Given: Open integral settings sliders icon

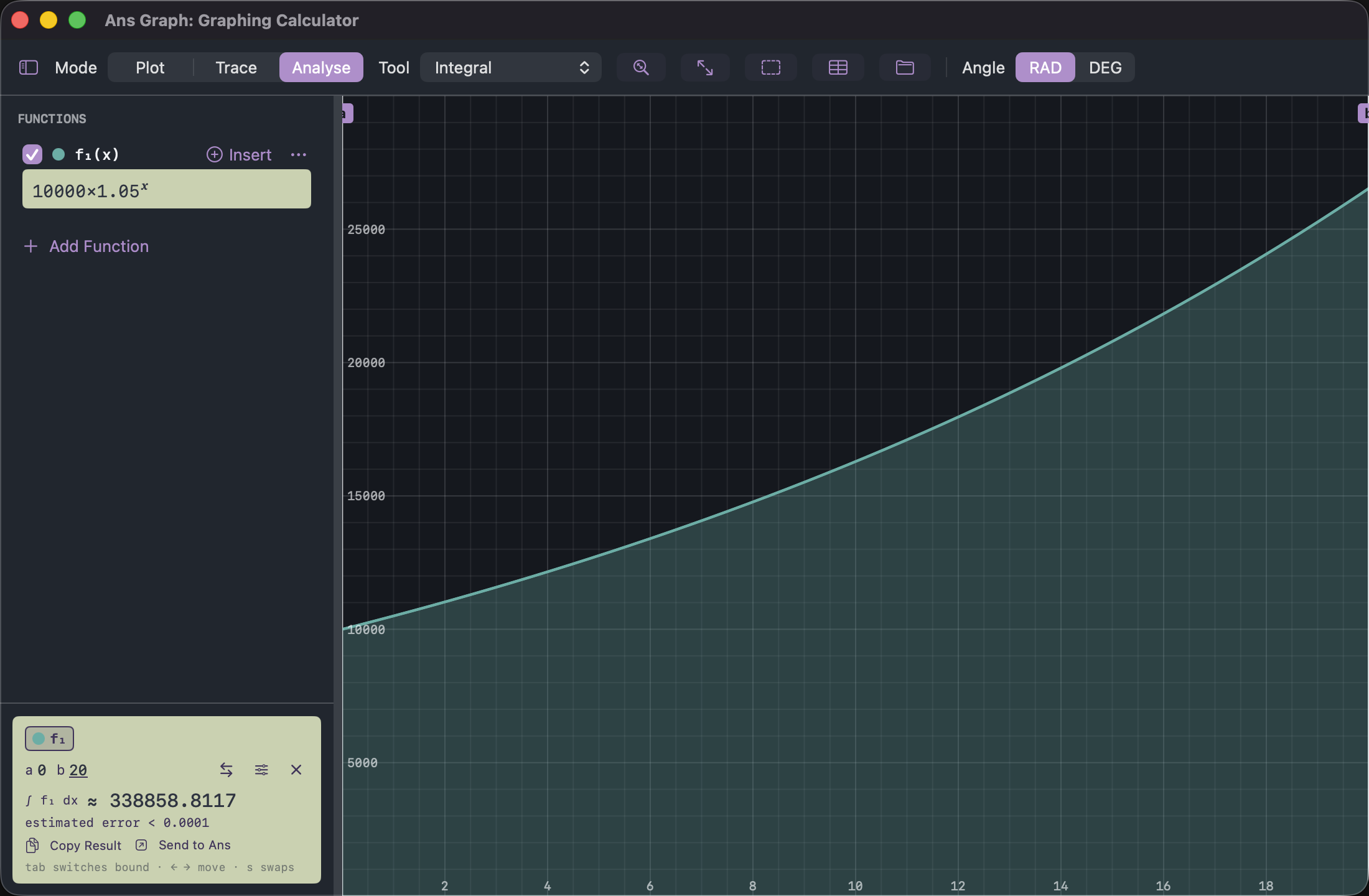Looking at the screenshot, I should click(261, 770).
